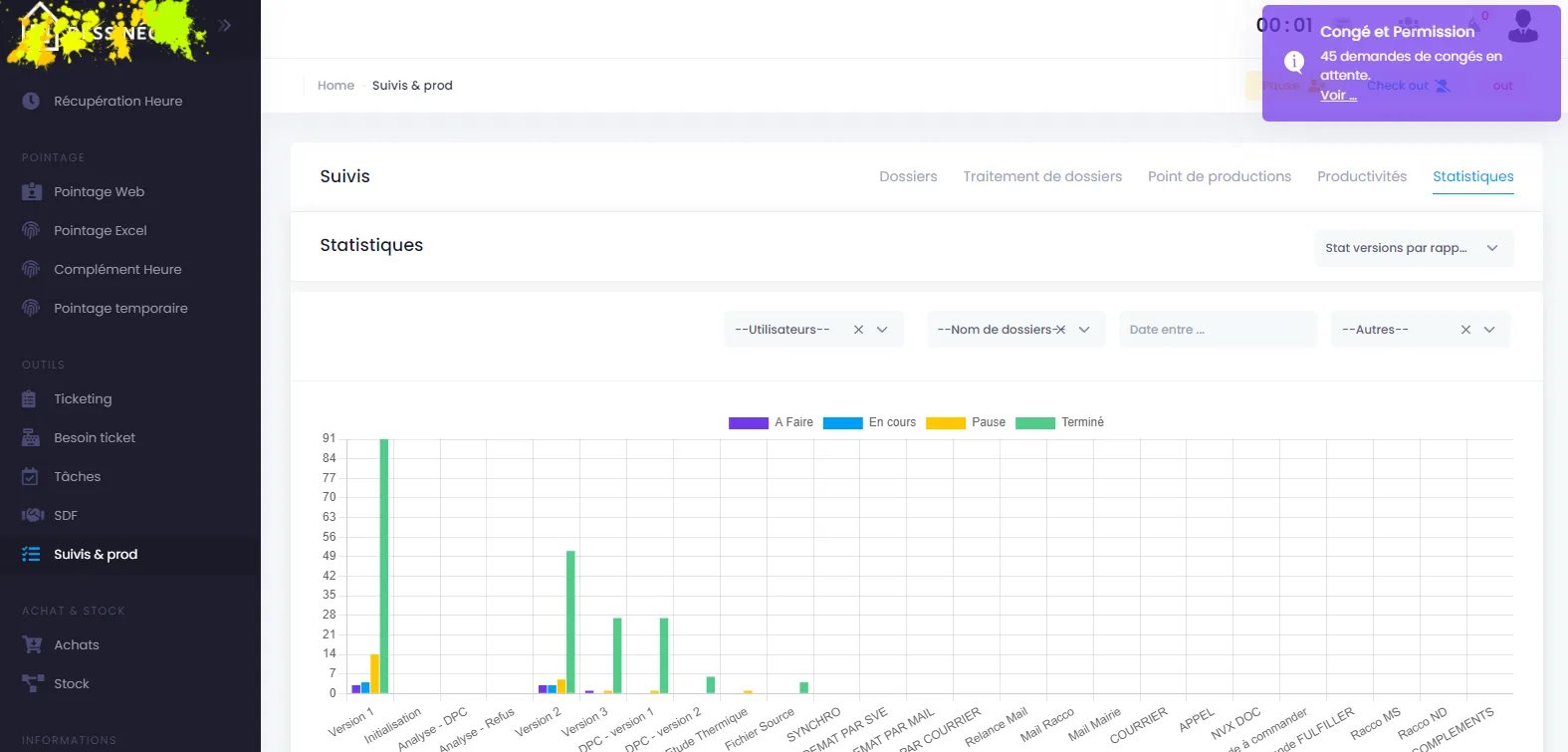Open Achats via the cart icon
This screenshot has width=1568, height=752.
click(x=32, y=644)
